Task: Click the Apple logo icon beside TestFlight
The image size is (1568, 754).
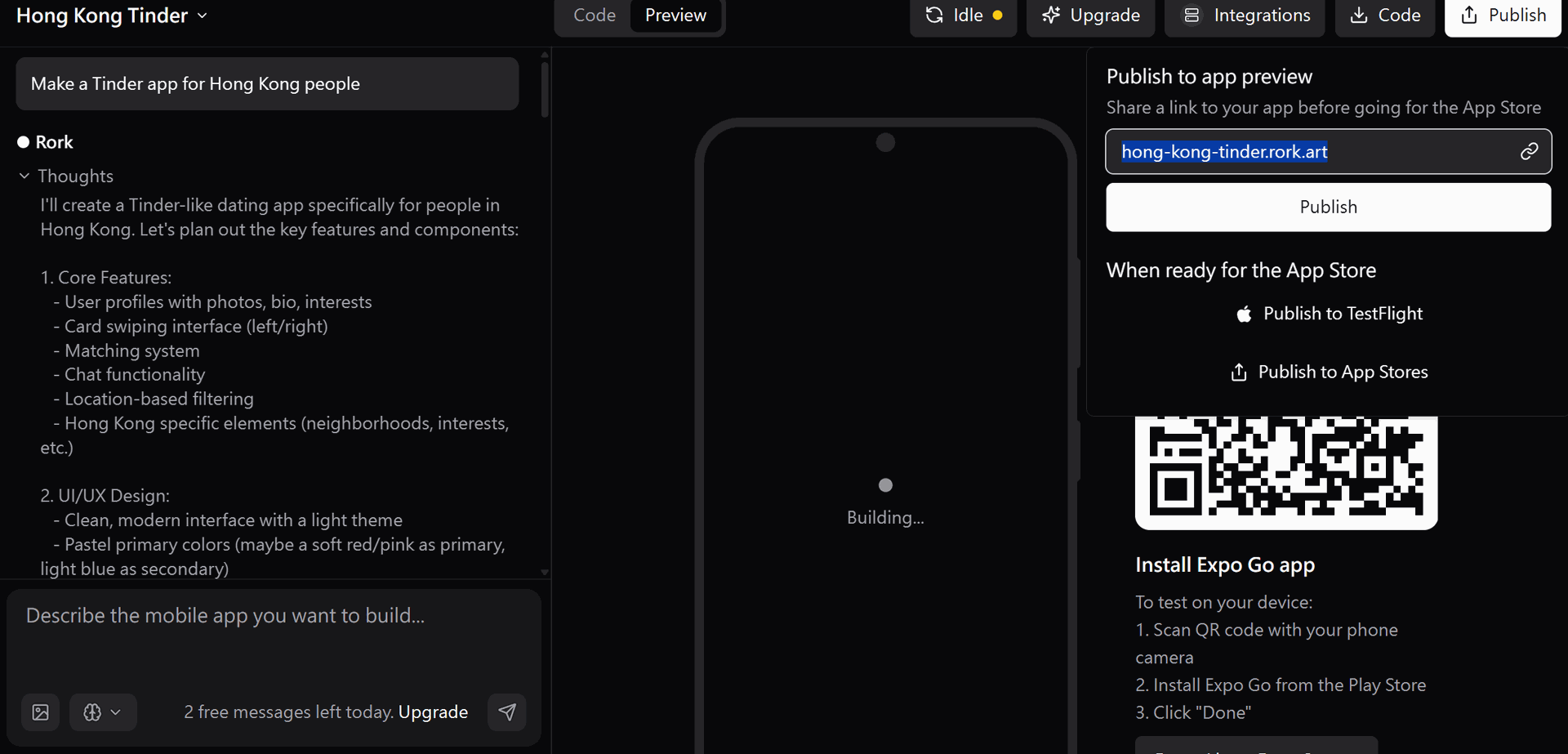Action: [x=1244, y=314]
